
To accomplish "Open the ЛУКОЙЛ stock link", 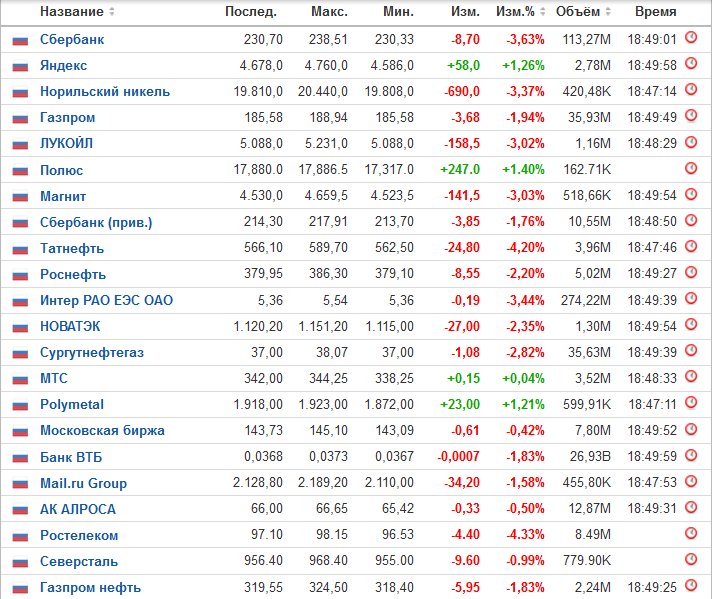I will pyautogui.click(x=66, y=144).
